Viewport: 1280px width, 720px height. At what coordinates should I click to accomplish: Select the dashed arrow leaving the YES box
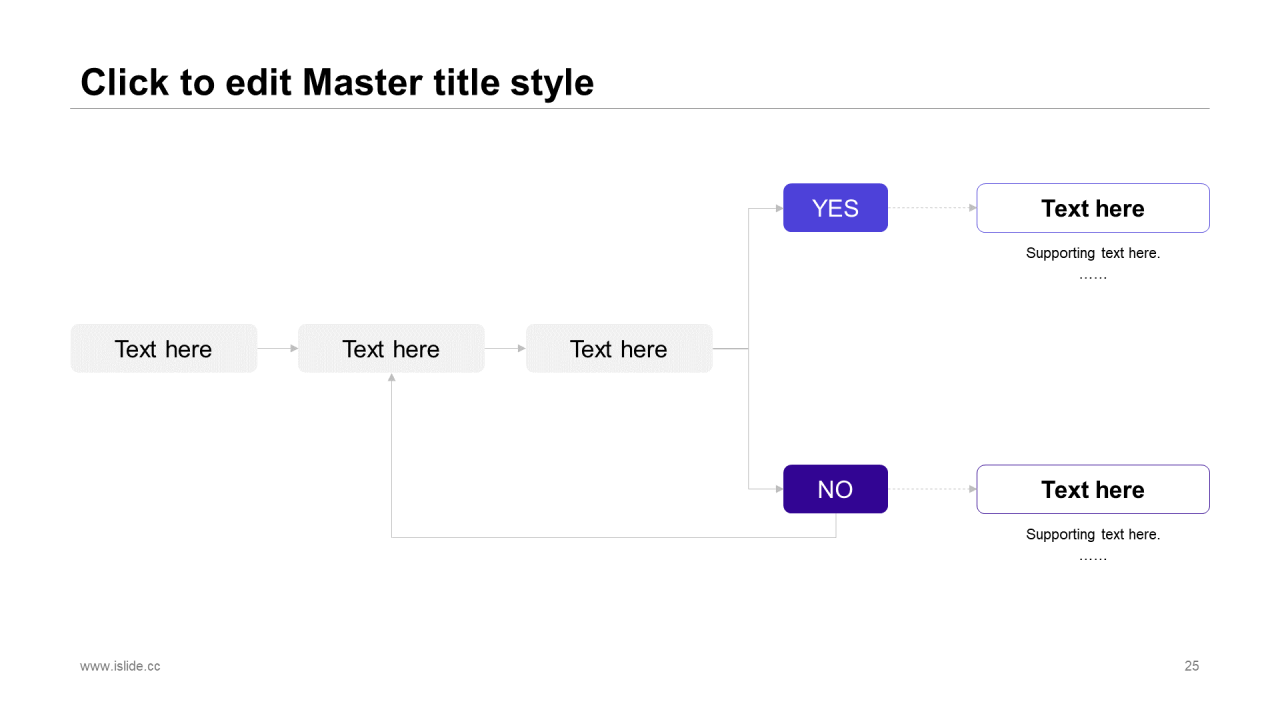(x=932, y=208)
